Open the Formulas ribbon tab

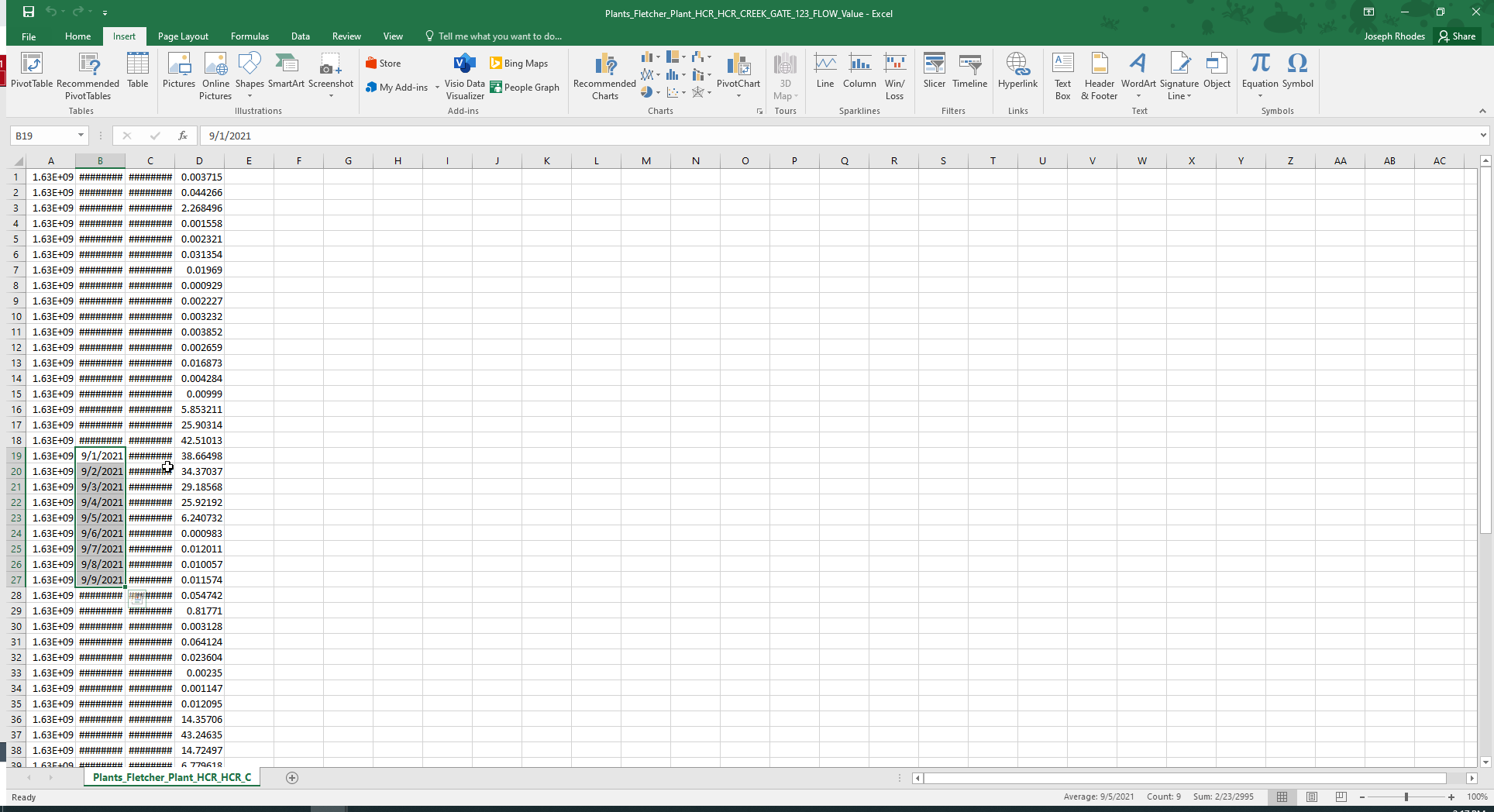pyautogui.click(x=250, y=36)
